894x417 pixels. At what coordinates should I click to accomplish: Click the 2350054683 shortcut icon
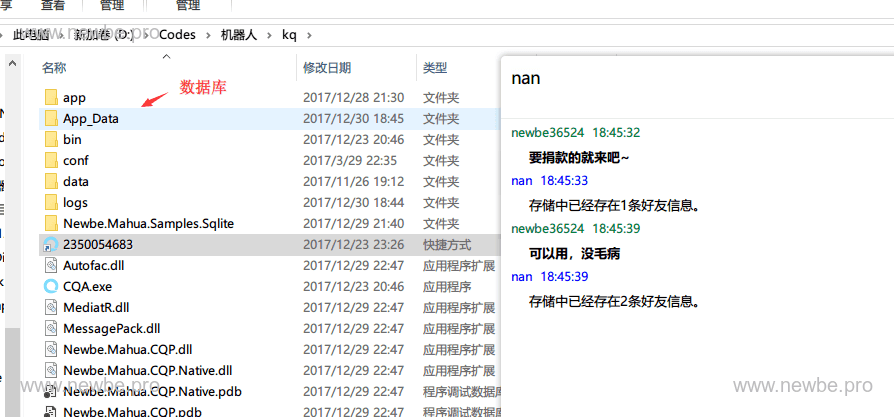(51, 245)
